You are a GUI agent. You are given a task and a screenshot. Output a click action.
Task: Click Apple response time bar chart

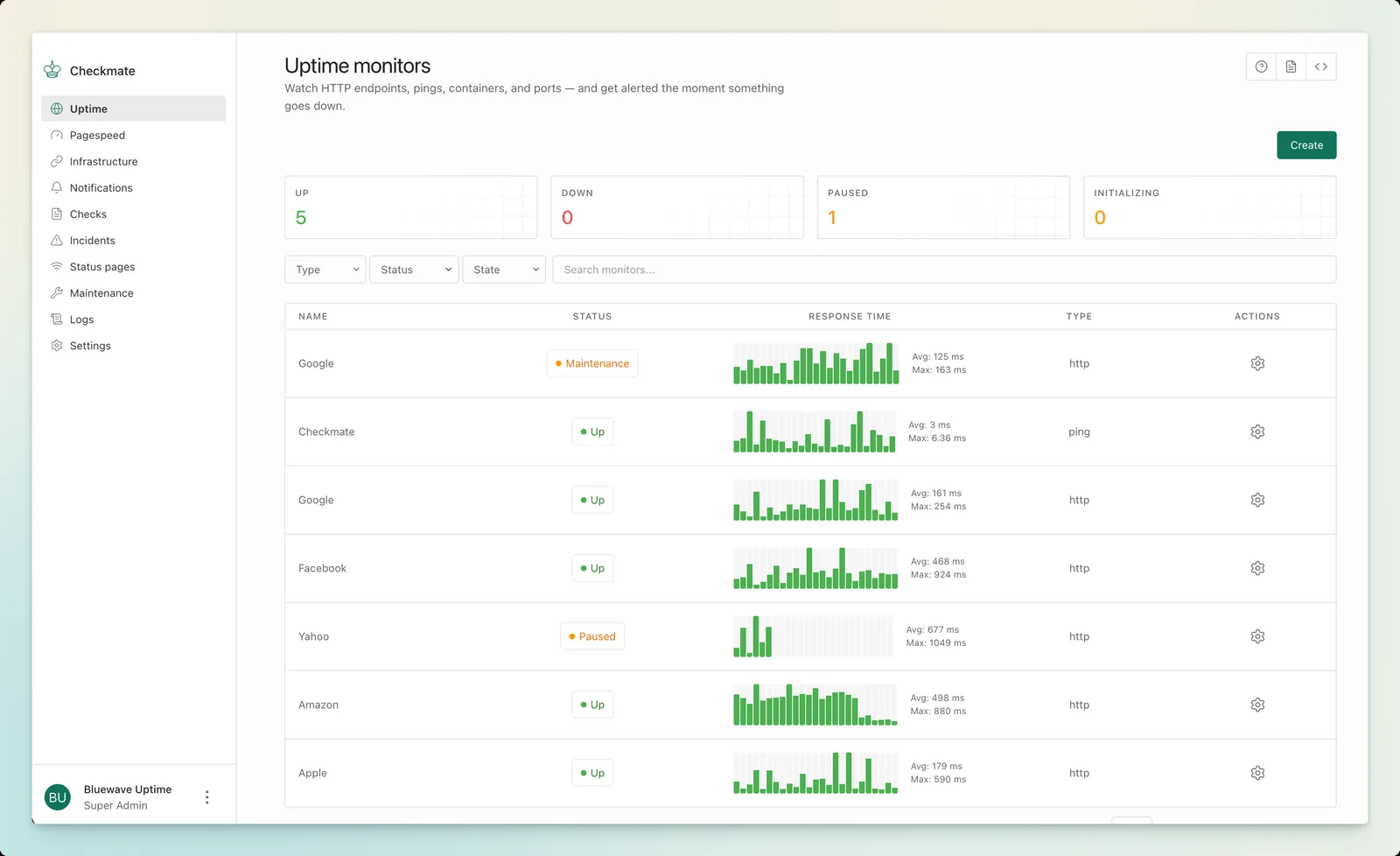(x=815, y=773)
